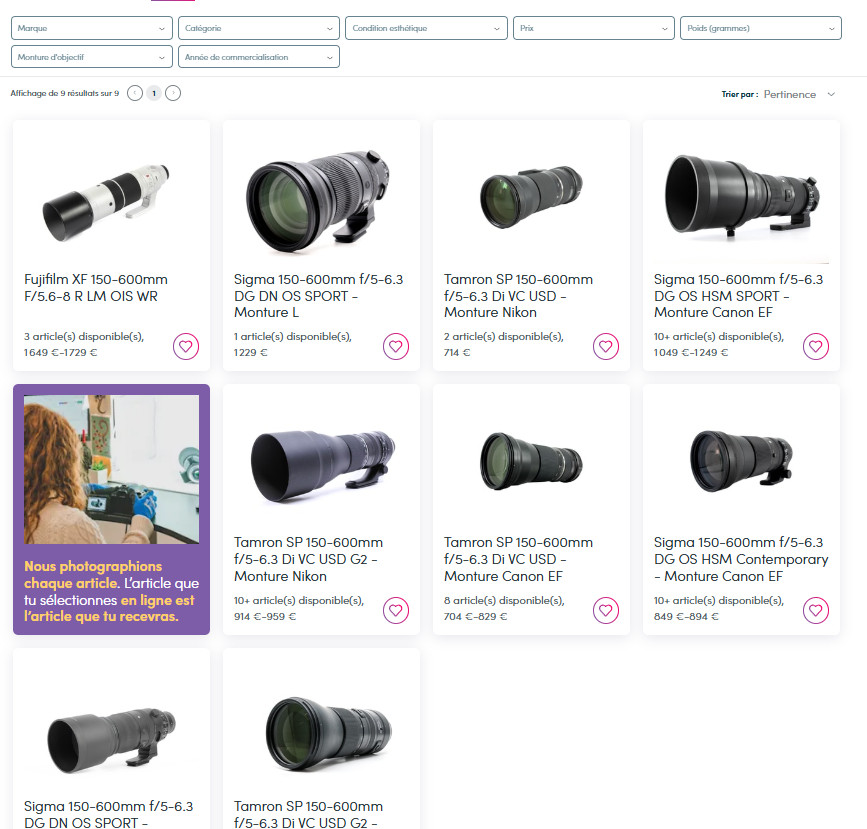867x829 pixels.
Task: Click the Tamron Monture Nikon 714 € image
Action: [531, 197]
